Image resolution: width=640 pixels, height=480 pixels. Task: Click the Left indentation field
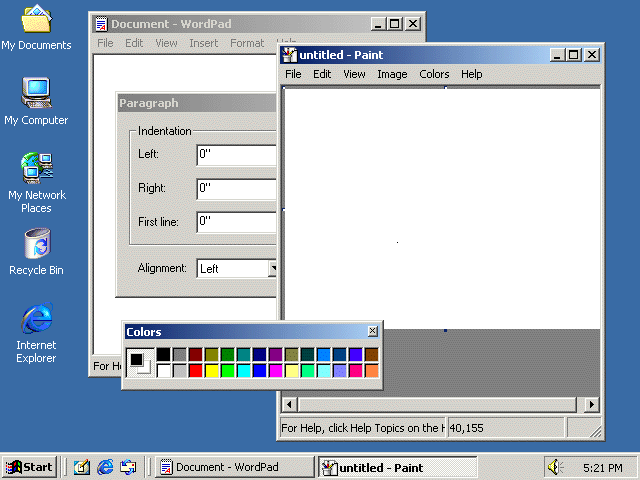click(x=237, y=155)
